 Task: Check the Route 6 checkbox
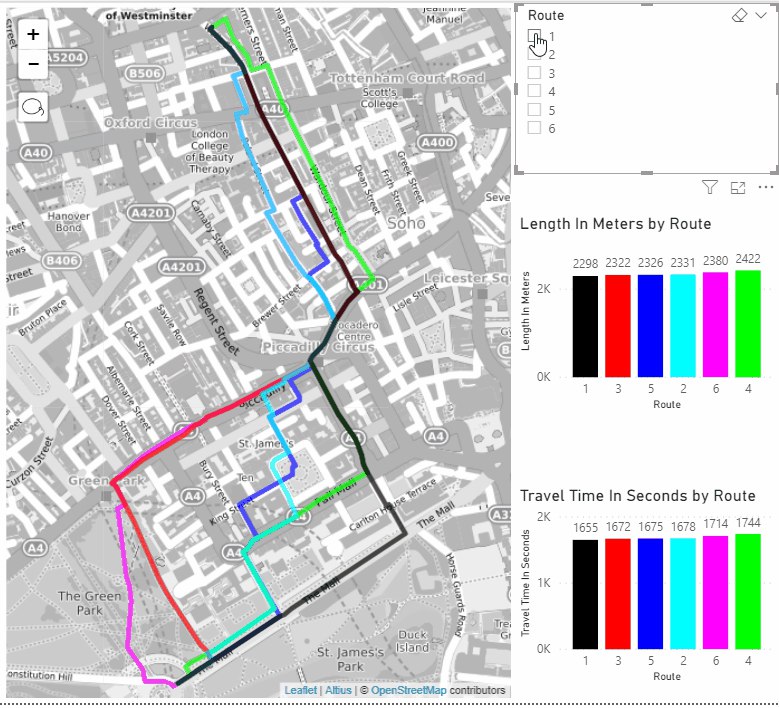(x=534, y=128)
